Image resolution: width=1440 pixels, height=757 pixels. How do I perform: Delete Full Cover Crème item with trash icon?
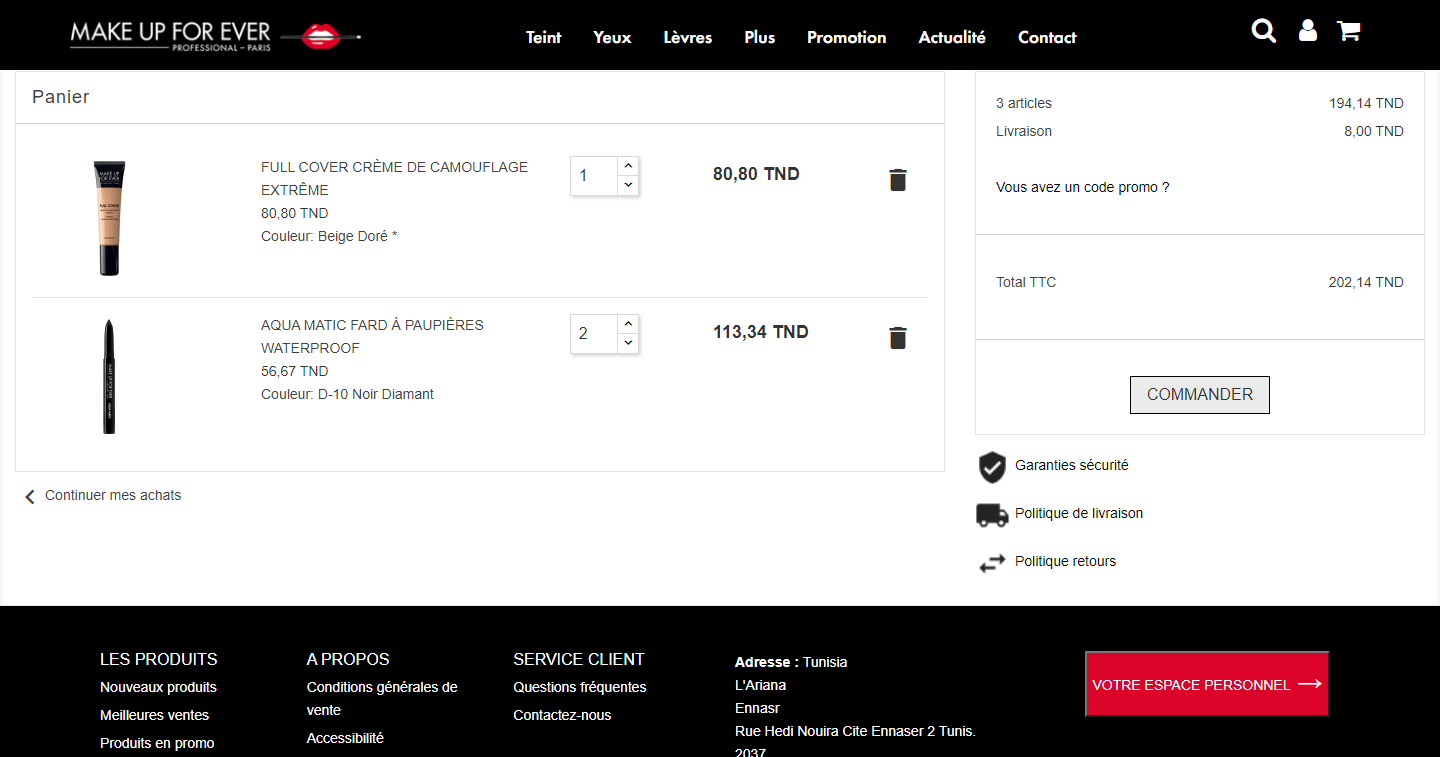[x=898, y=180]
